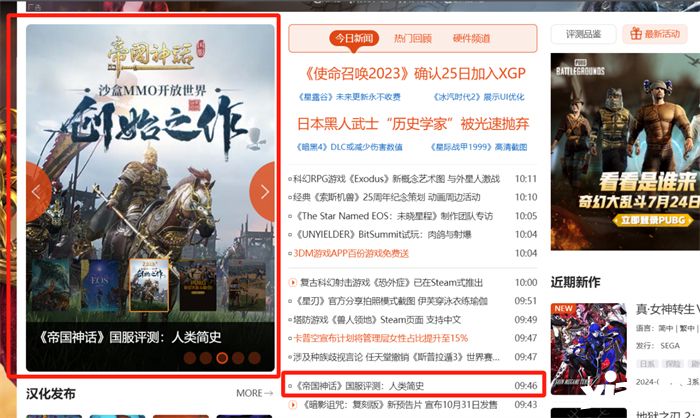Image resolution: width=700 pixels, height=418 pixels.
Task: Open 真·女神转生 V cover thumbnail
Action: [x=588, y=349]
